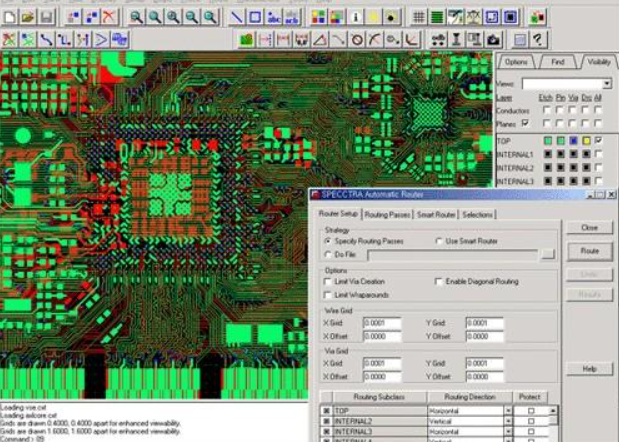
Task: Open TOP routing direction dropdown arrow
Action: [x=507, y=411]
